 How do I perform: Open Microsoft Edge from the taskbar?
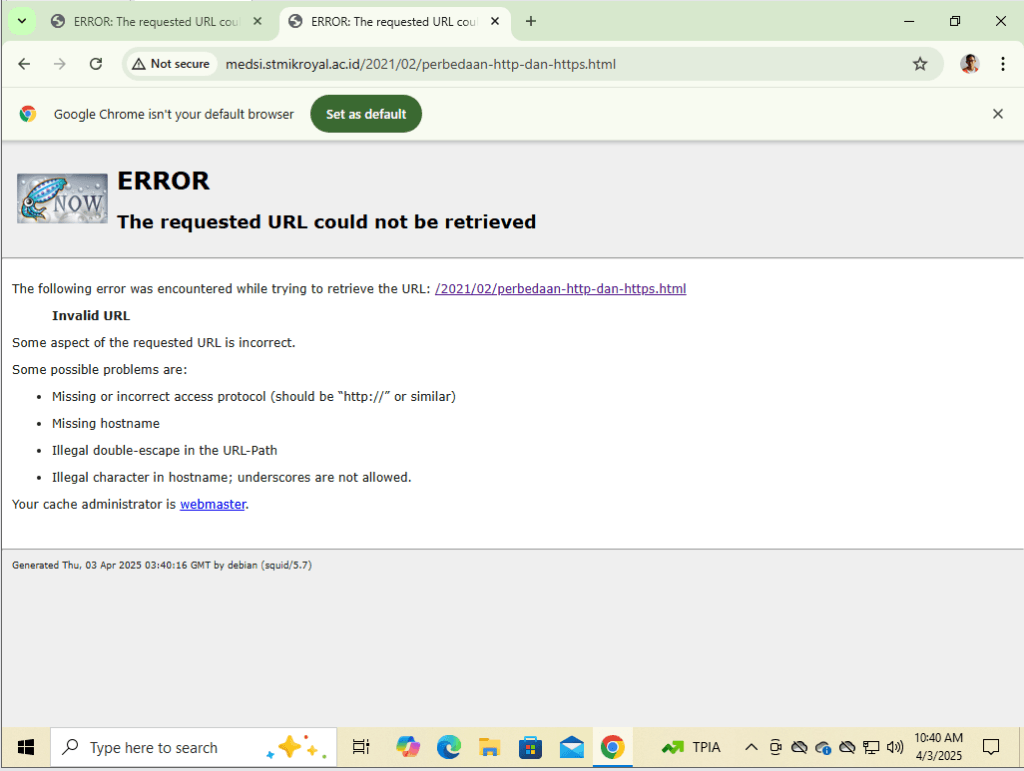448,747
